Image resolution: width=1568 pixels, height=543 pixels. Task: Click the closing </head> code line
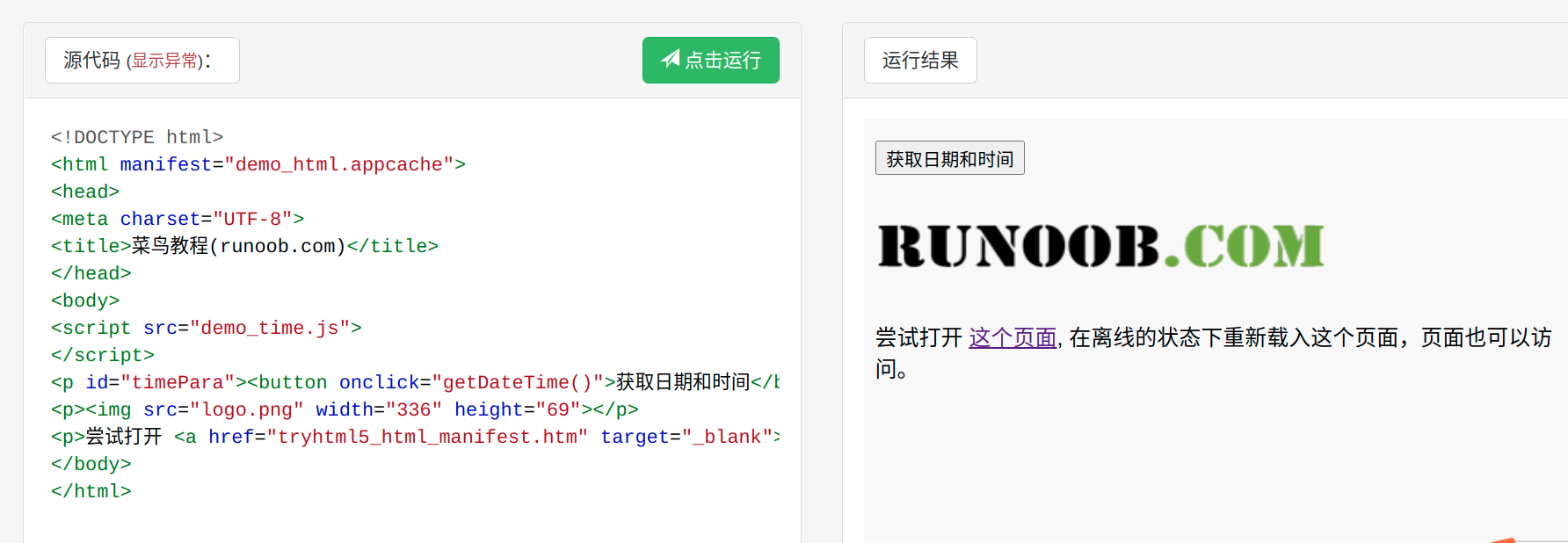[91, 273]
